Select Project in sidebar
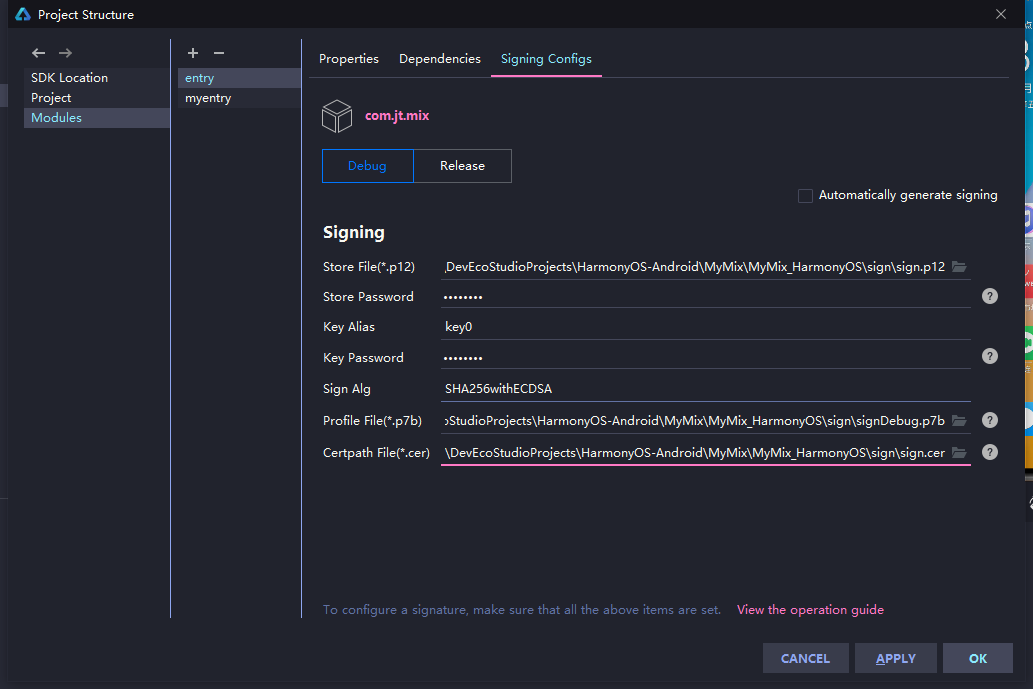This screenshot has width=1033, height=689. pos(97,97)
